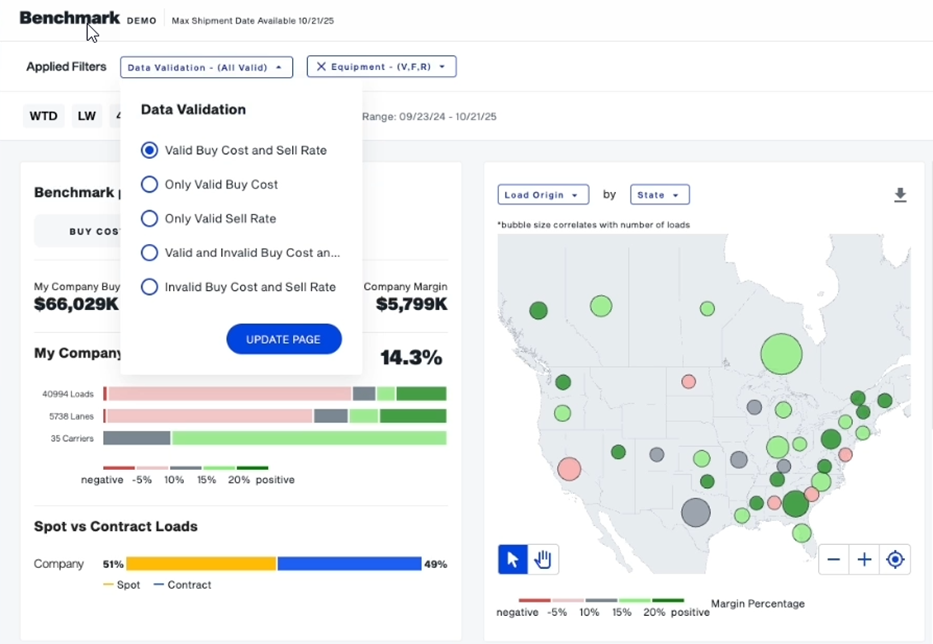This screenshot has height=644, width=933.
Task: Switch to LW time range tab
Action: click(86, 116)
